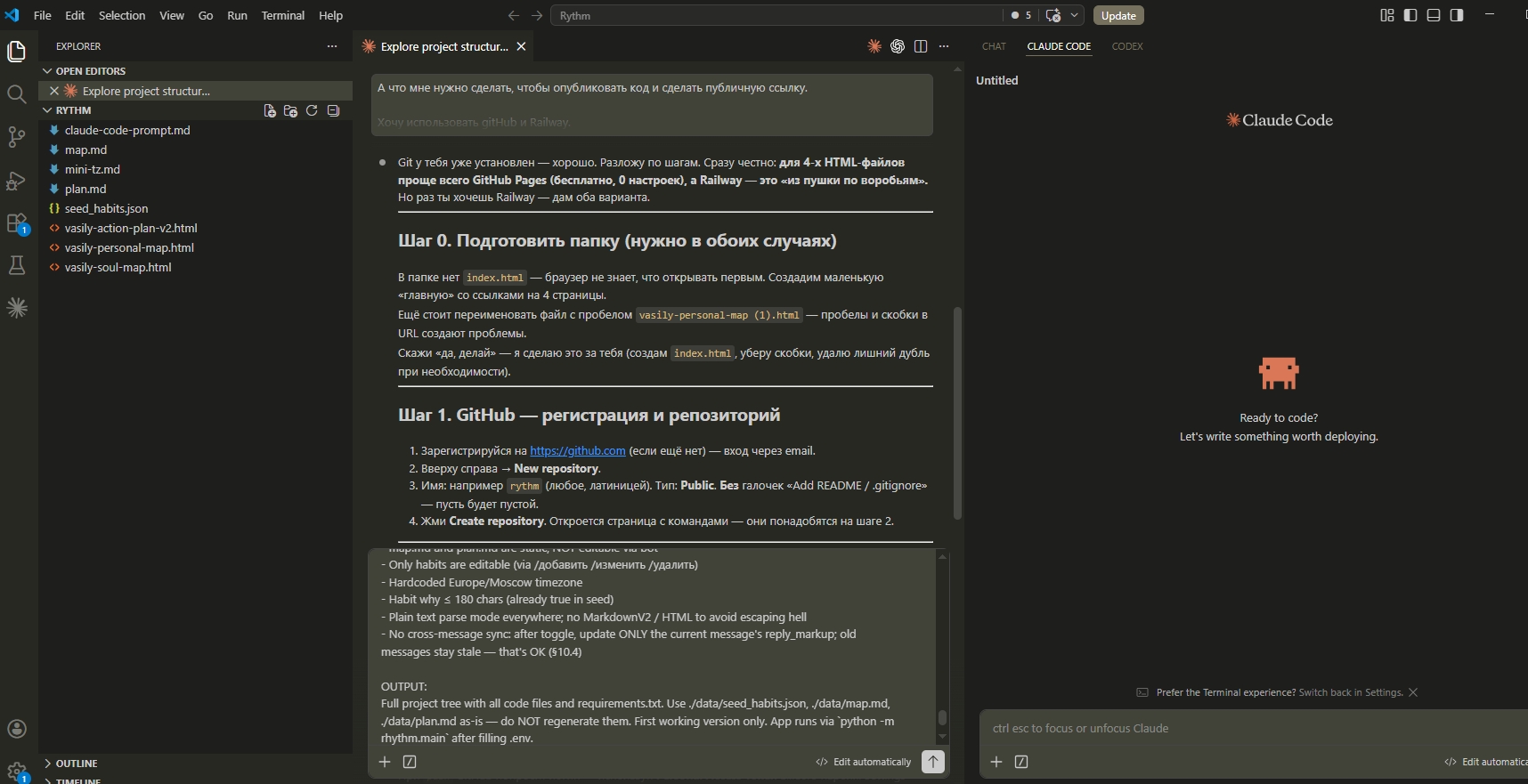This screenshot has width=1528, height=784.
Task: Open the View menu
Action: point(172,15)
